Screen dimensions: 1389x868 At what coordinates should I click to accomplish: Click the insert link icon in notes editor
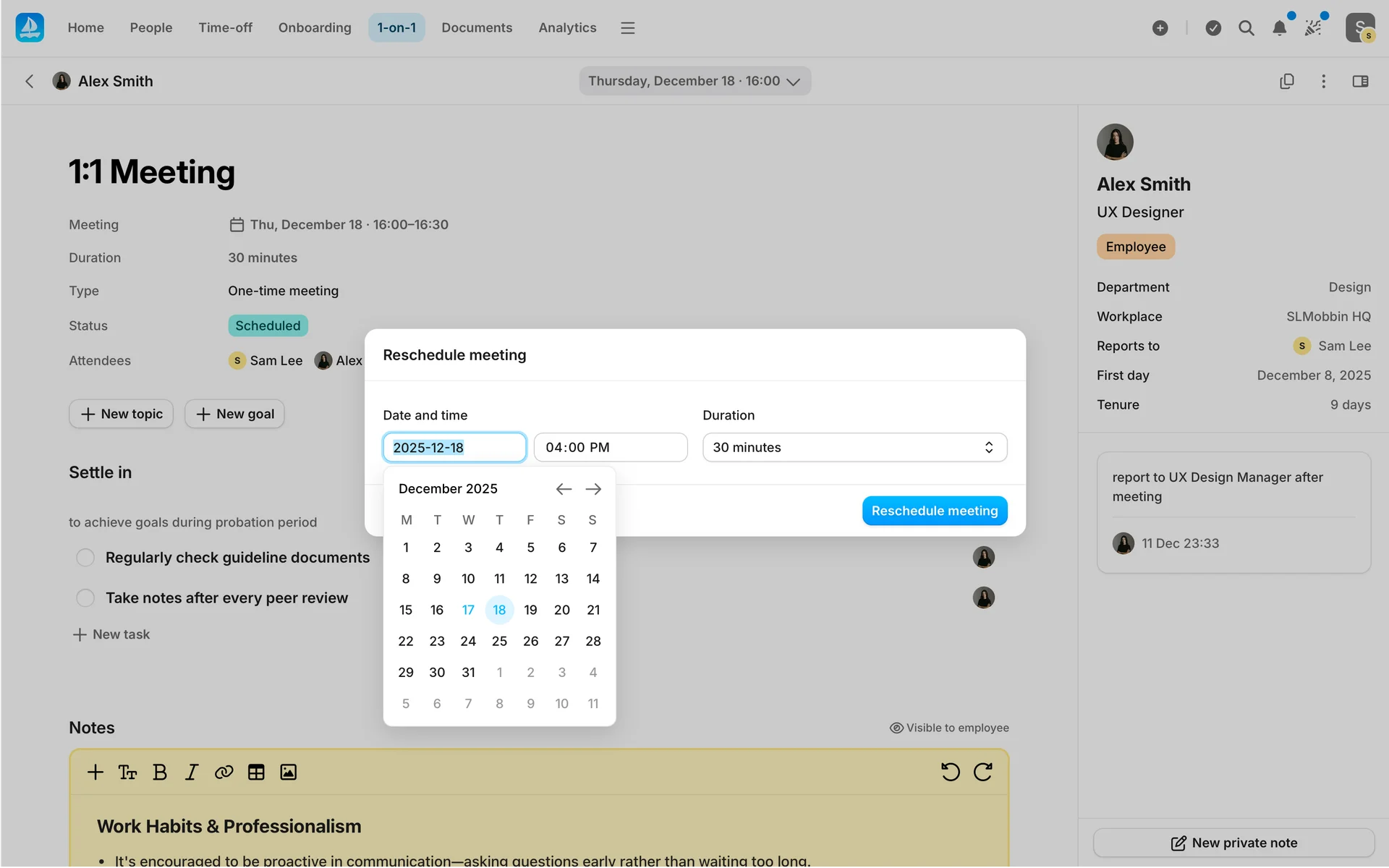[x=224, y=772]
